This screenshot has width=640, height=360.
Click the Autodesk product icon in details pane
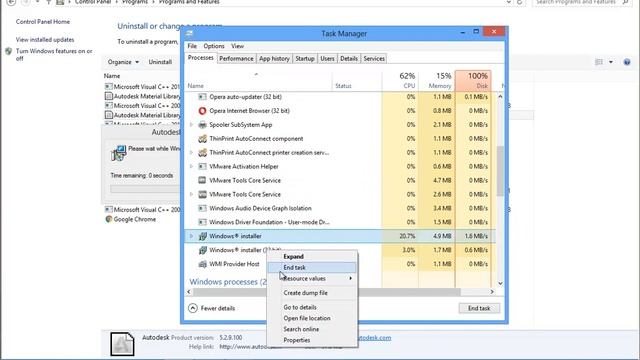click(x=122, y=344)
